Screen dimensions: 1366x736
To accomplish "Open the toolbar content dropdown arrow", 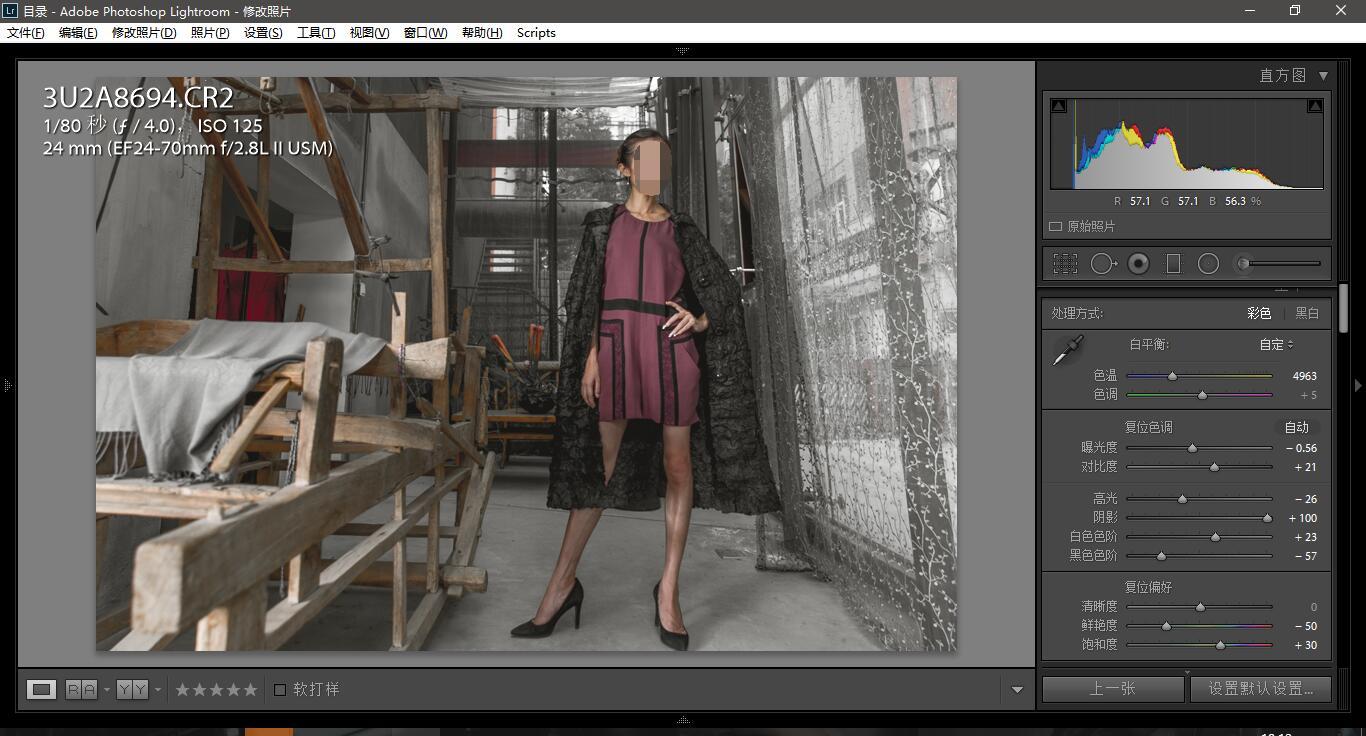I will tap(1017, 689).
